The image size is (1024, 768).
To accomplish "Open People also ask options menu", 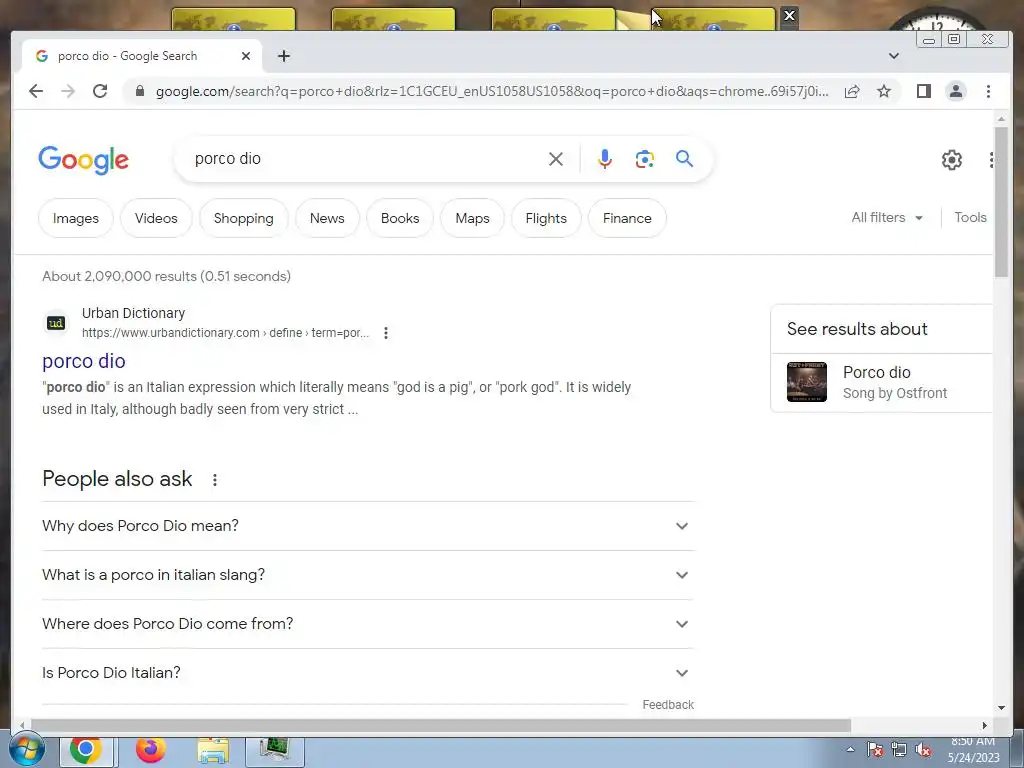I will coord(215,480).
